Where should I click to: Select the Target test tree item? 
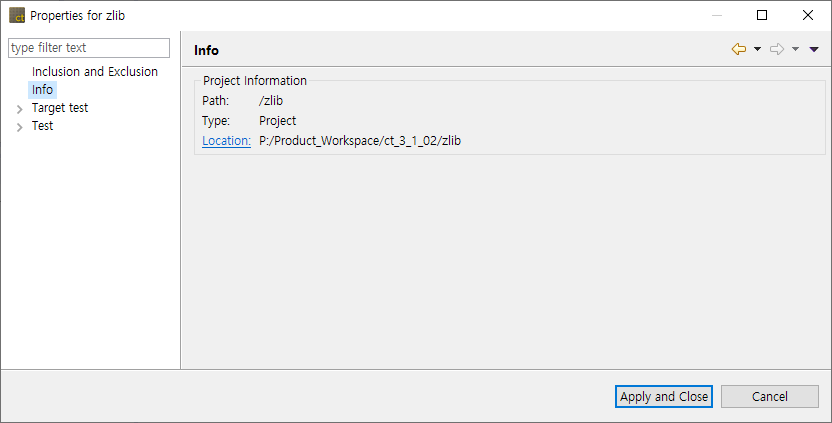[x=60, y=108]
